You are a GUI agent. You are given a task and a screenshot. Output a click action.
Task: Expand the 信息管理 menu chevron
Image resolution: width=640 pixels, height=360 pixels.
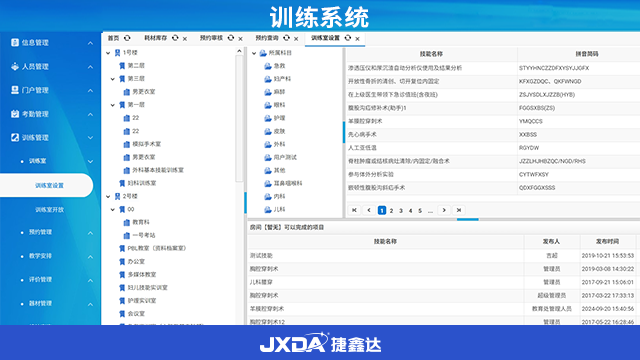click(x=90, y=43)
